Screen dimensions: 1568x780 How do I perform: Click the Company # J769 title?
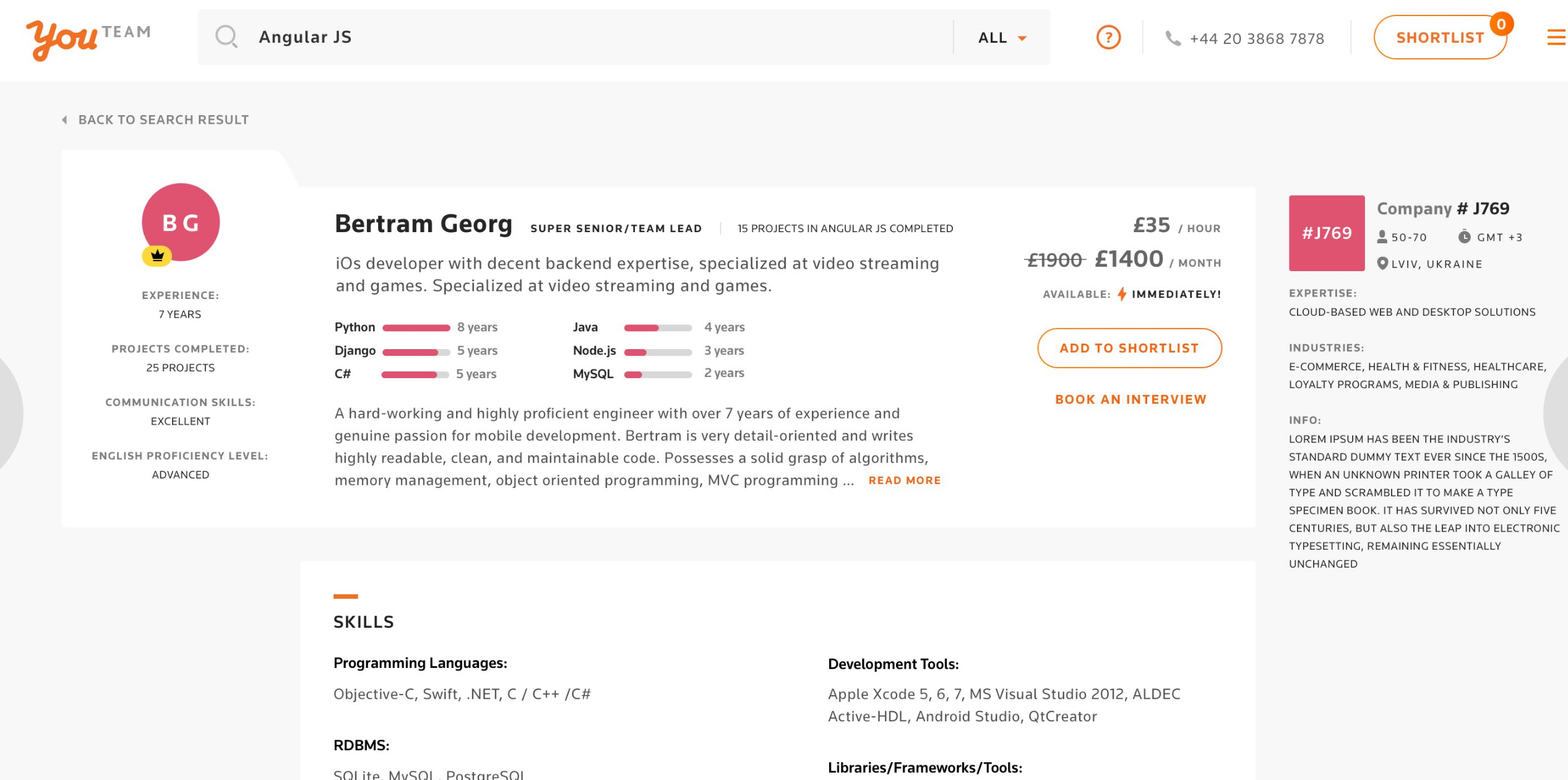1443,209
